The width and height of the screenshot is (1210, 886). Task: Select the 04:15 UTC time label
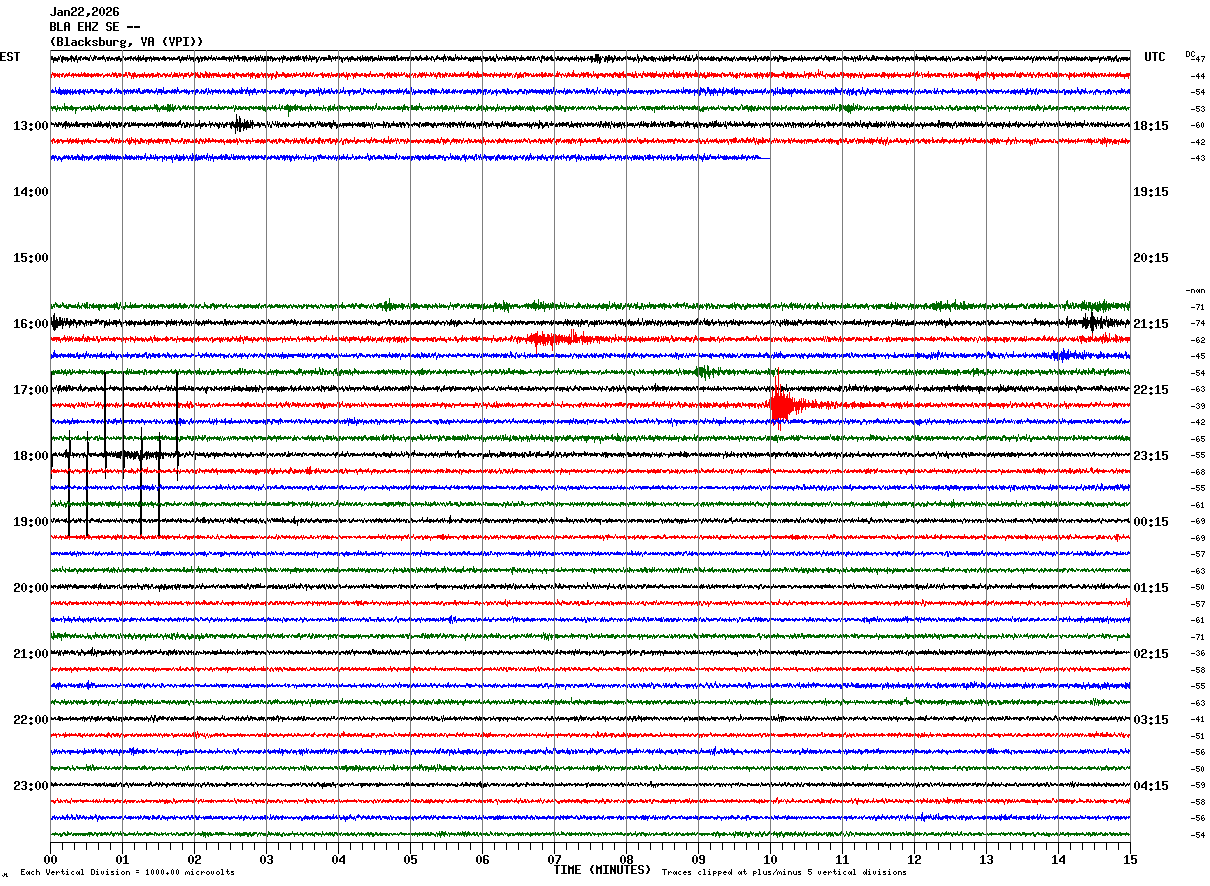click(1150, 786)
